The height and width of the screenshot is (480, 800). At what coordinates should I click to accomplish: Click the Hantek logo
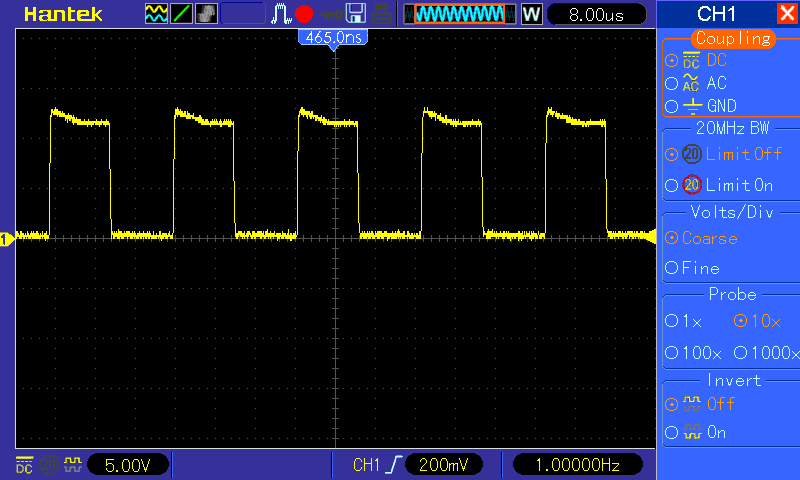(63, 14)
